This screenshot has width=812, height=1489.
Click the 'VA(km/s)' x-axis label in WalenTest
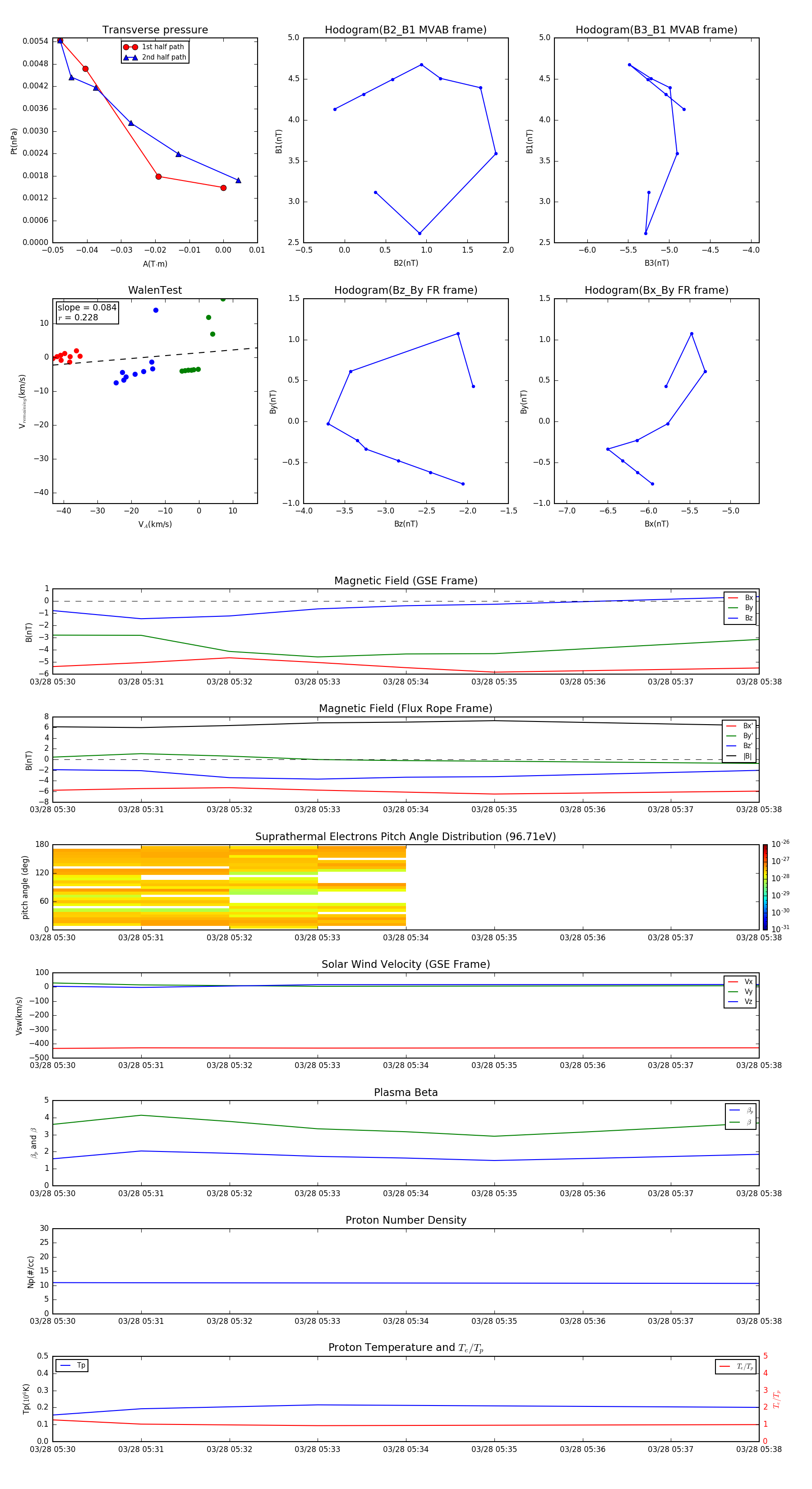[x=155, y=524]
